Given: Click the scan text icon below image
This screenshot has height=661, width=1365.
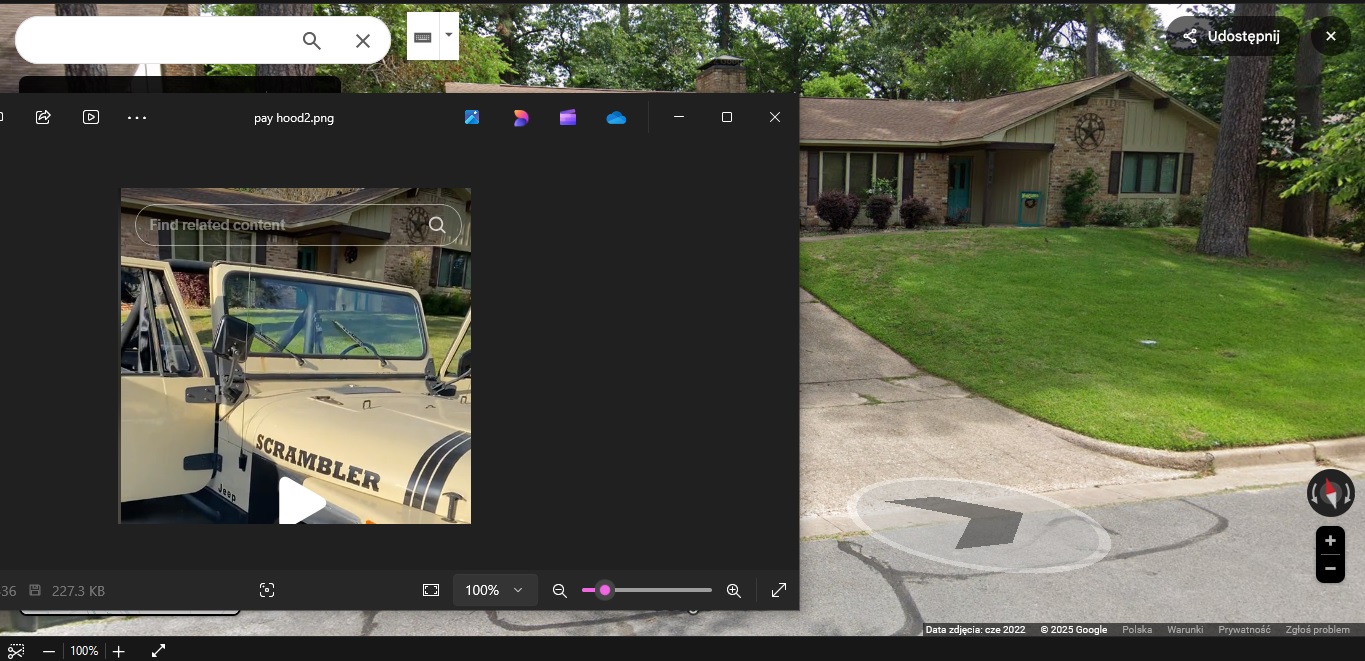Looking at the screenshot, I should click(x=267, y=590).
